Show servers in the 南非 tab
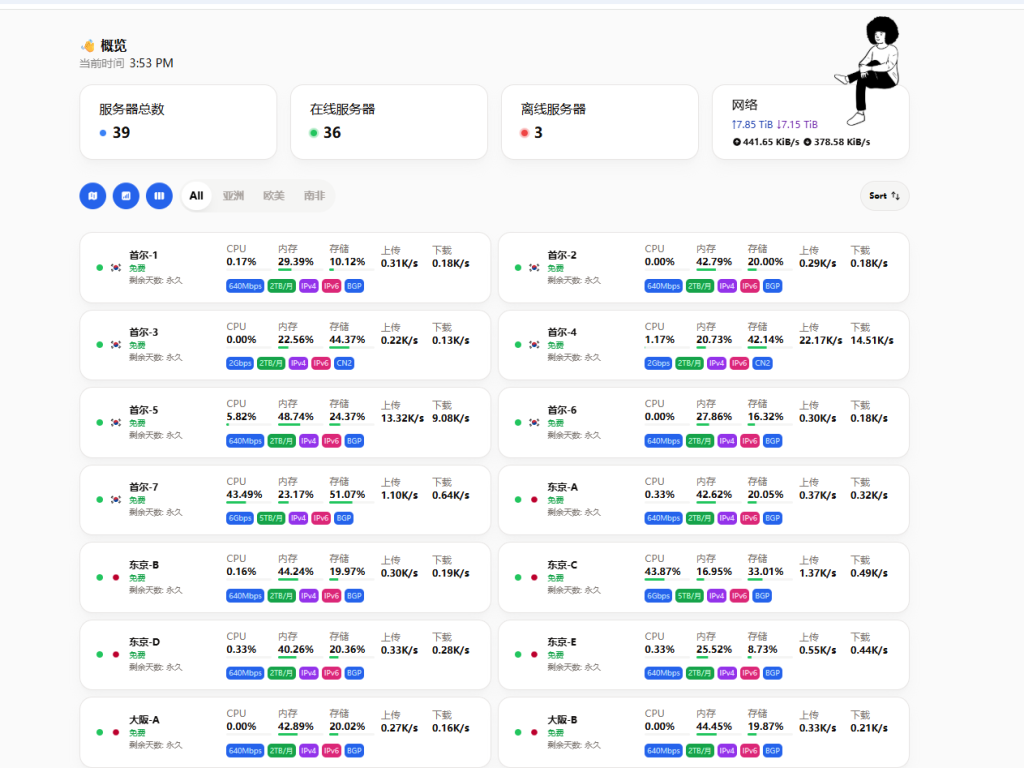The width and height of the screenshot is (1024, 768). pyautogui.click(x=314, y=196)
